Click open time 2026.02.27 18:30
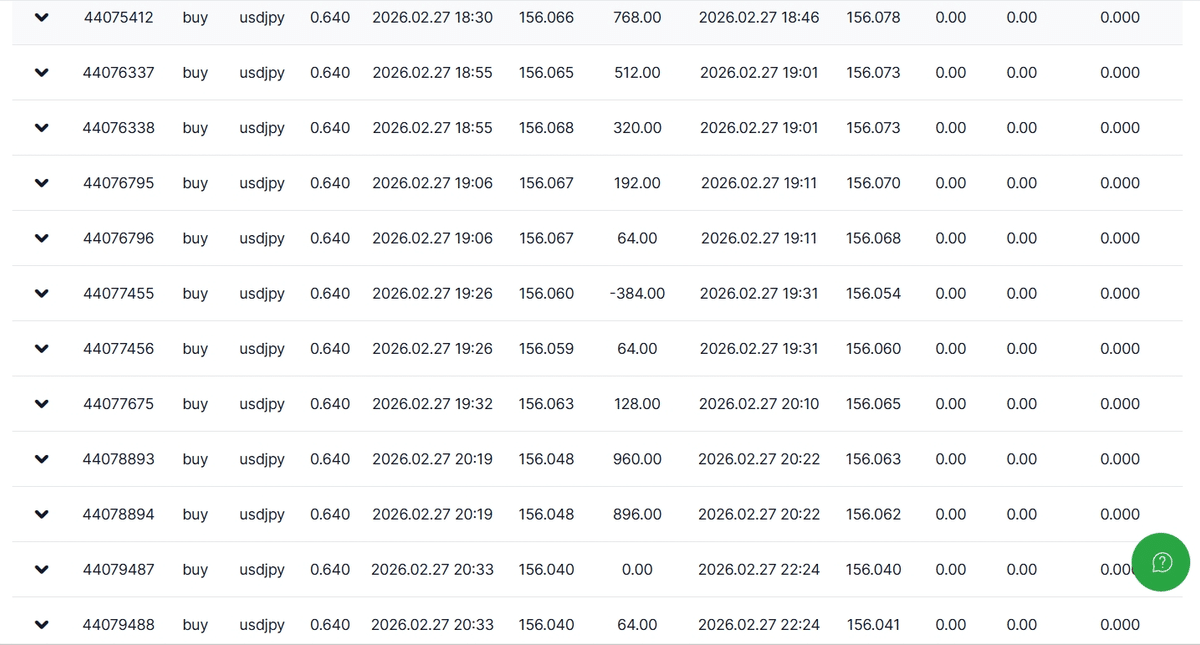This screenshot has height=645, width=1200. 432,18
